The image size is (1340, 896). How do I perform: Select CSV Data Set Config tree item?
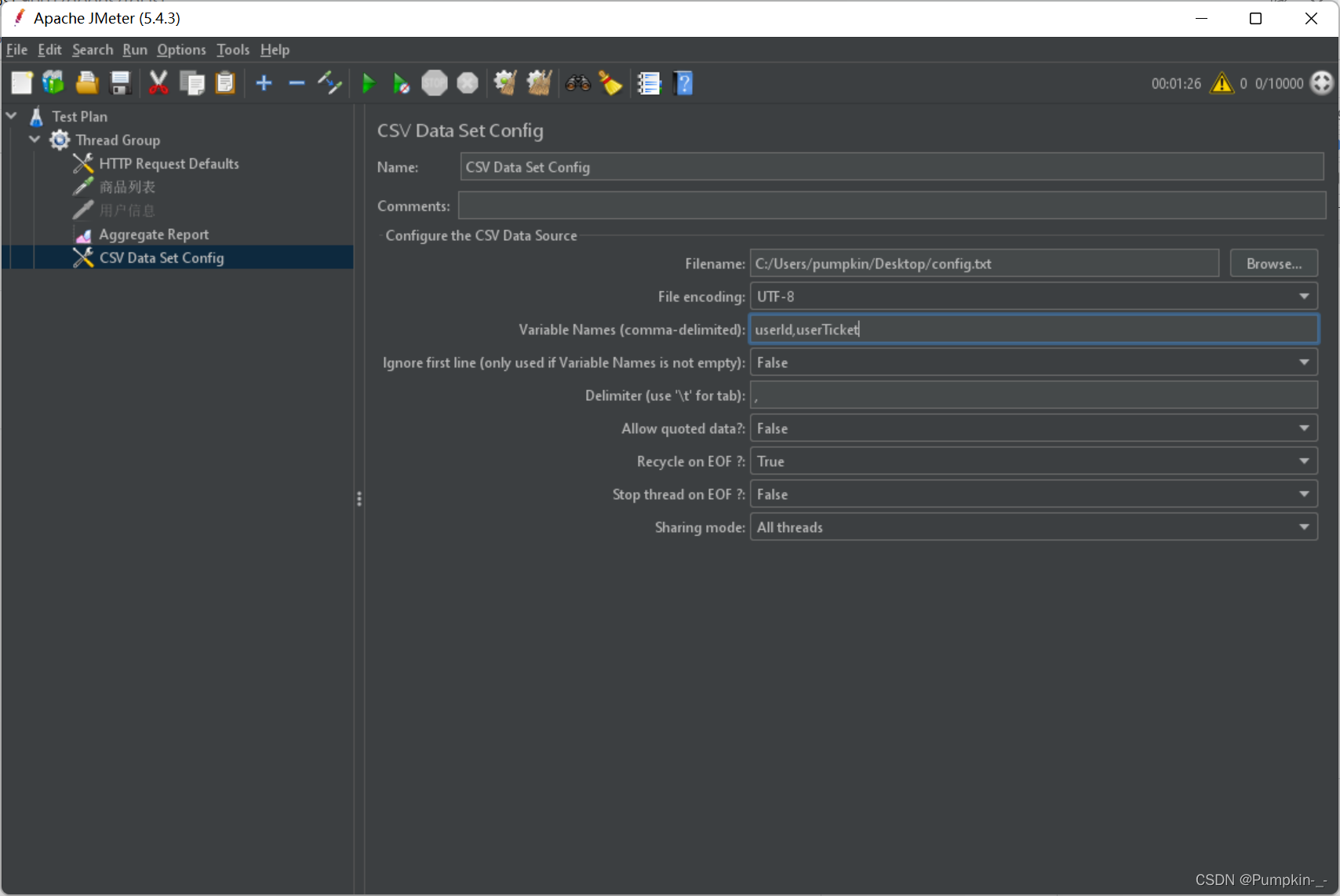point(162,257)
